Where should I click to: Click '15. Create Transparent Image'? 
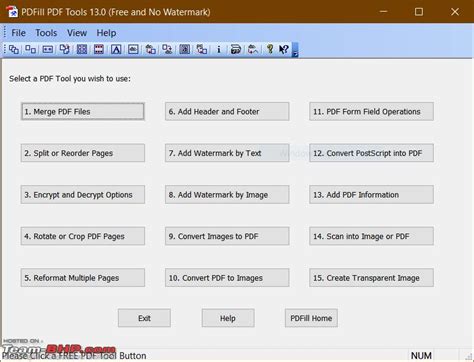[x=371, y=278]
